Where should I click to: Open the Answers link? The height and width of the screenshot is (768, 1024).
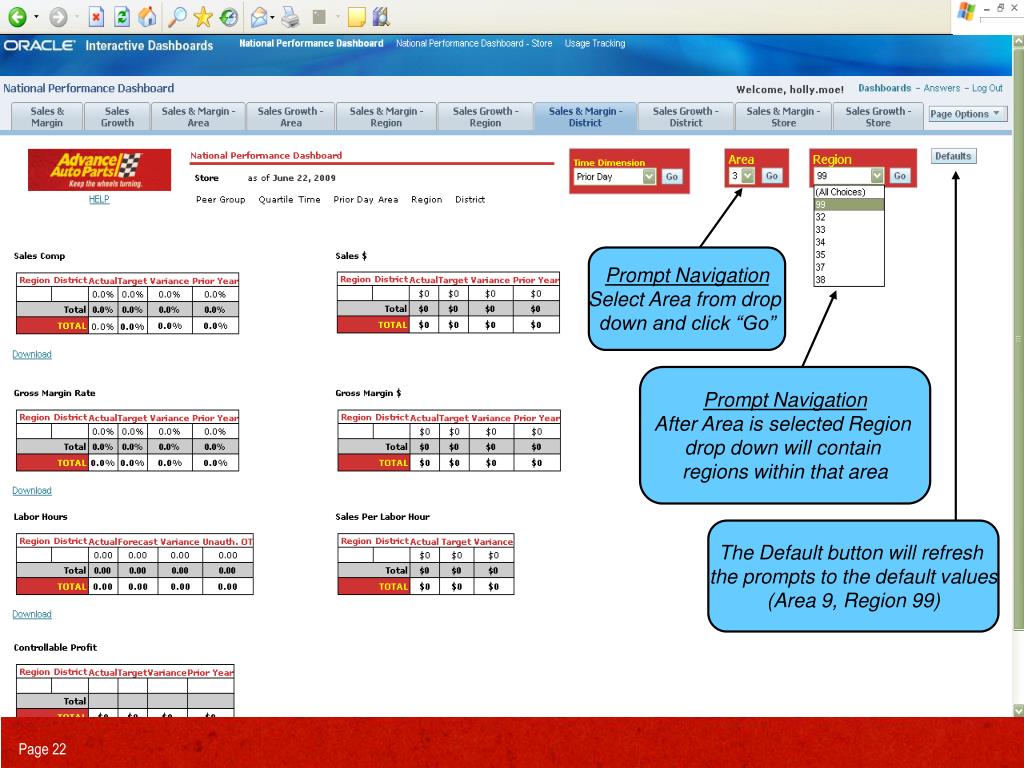click(x=942, y=88)
